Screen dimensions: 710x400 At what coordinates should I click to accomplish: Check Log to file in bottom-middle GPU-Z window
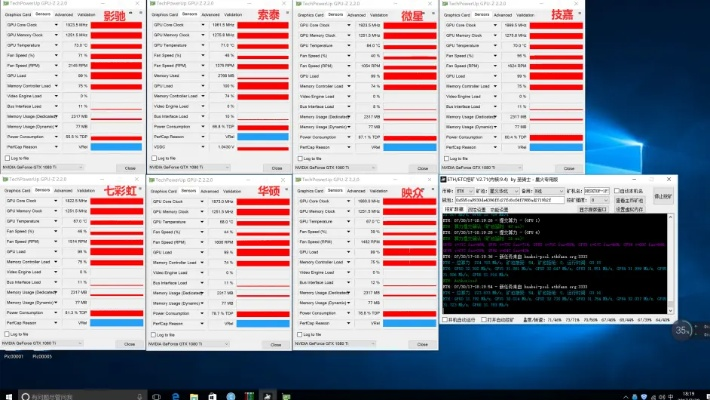(x=155, y=333)
